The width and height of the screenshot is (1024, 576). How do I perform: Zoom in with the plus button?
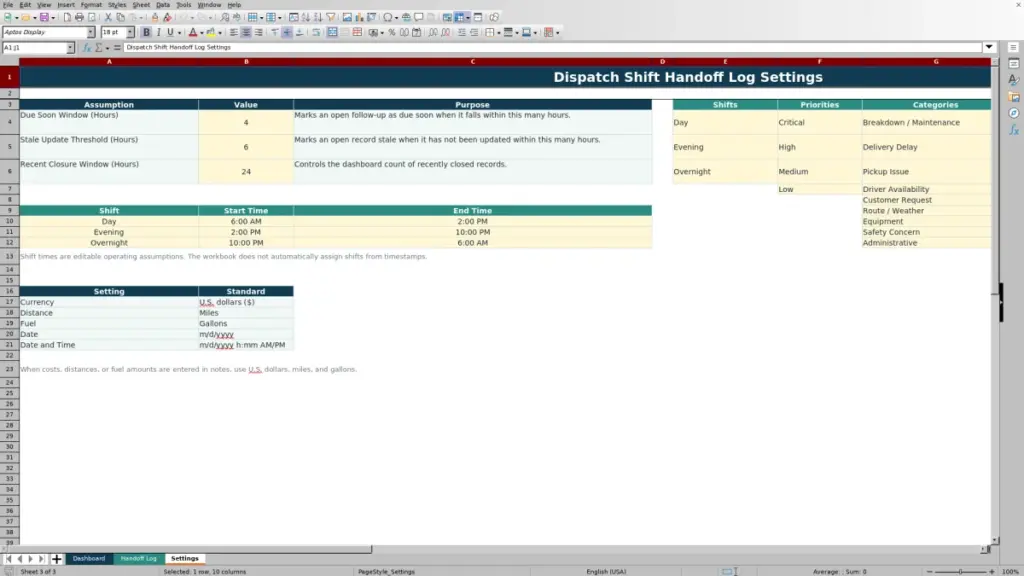pos(991,571)
